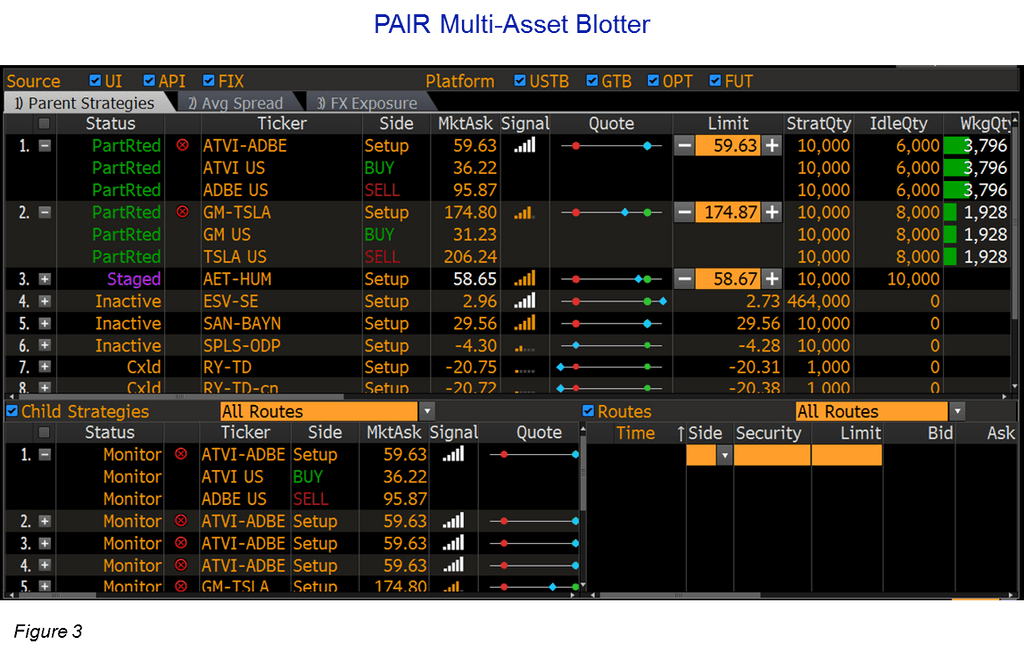Click the signal icon in the SPLS-ODP row
The width and height of the screenshot is (1024, 652).
pyautogui.click(x=524, y=345)
